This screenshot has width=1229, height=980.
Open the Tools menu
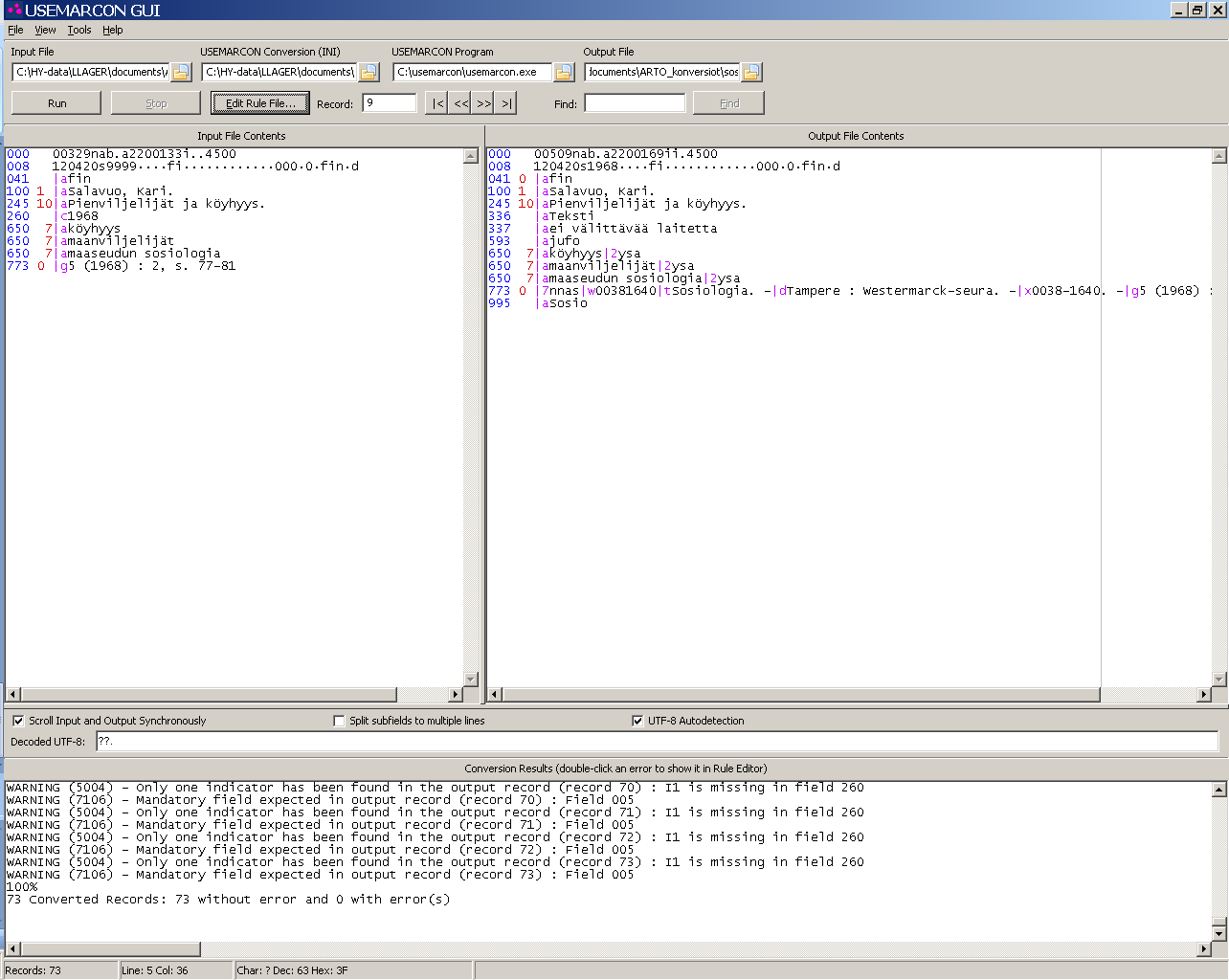pyautogui.click(x=79, y=30)
